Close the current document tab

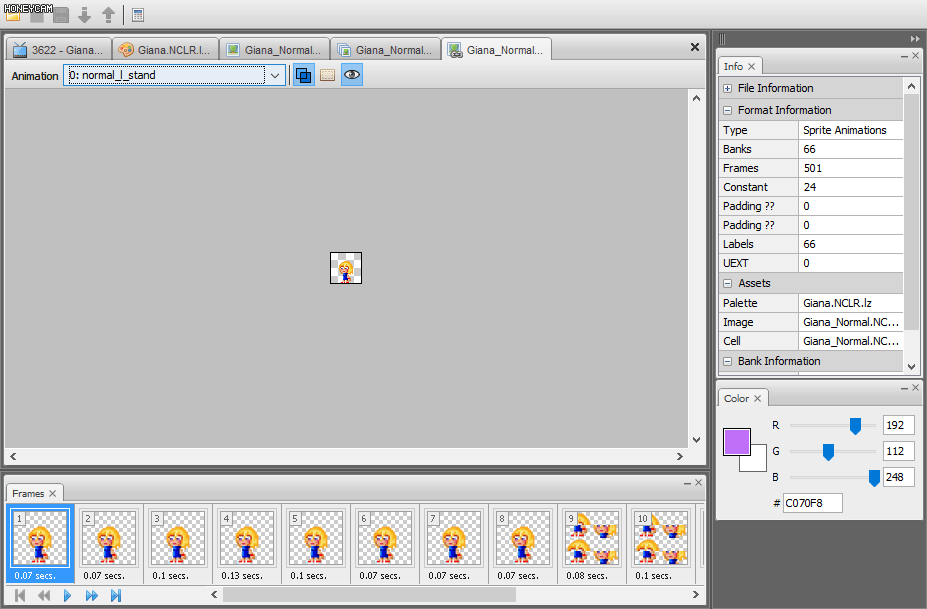(x=695, y=47)
